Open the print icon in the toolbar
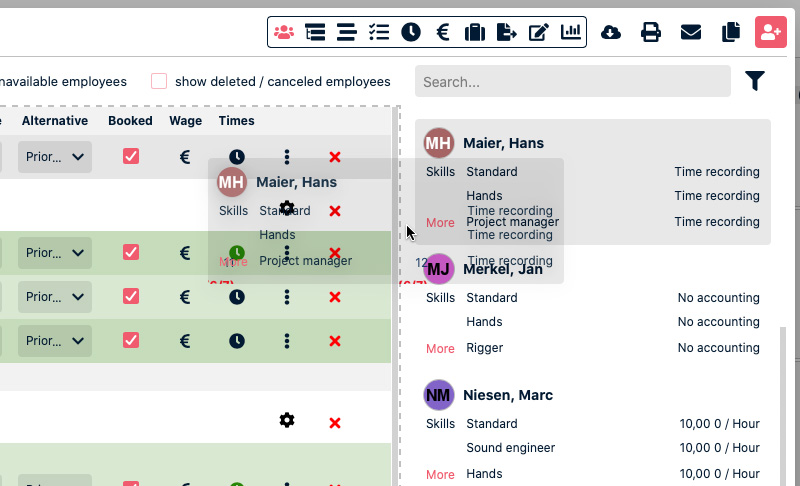The width and height of the screenshot is (800, 486). (x=651, y=32)
